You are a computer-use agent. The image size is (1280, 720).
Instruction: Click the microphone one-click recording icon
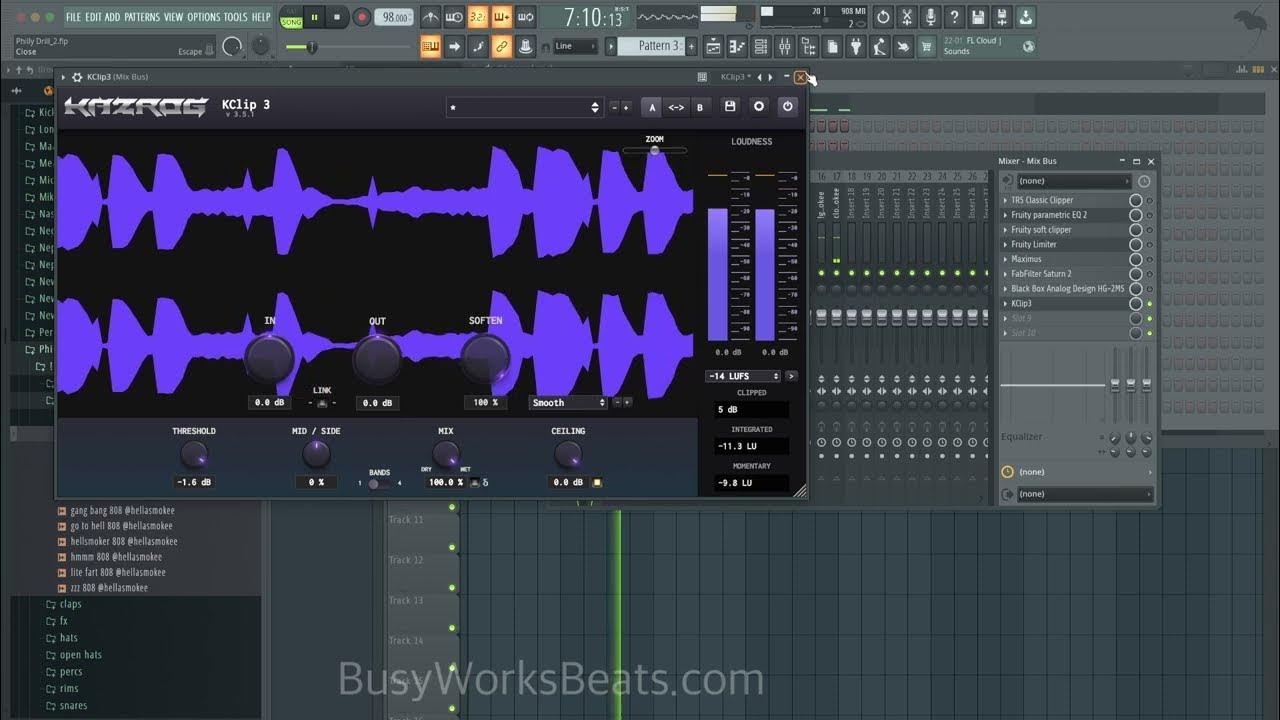931,17
